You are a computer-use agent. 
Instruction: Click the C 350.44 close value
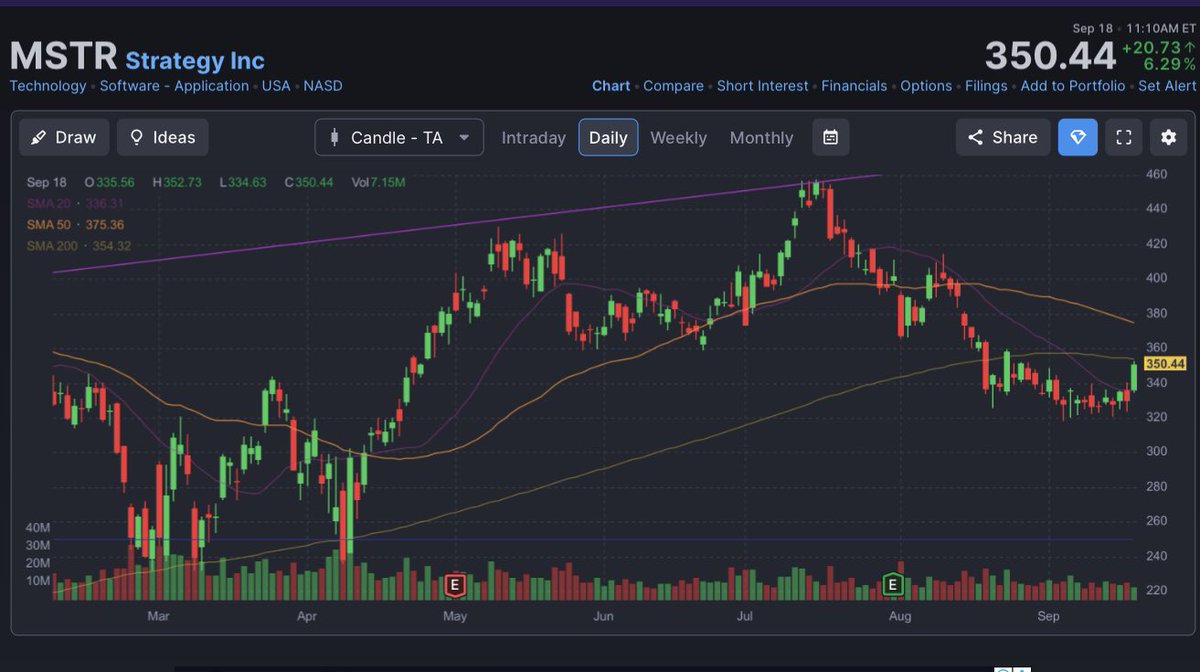[308, 182]
